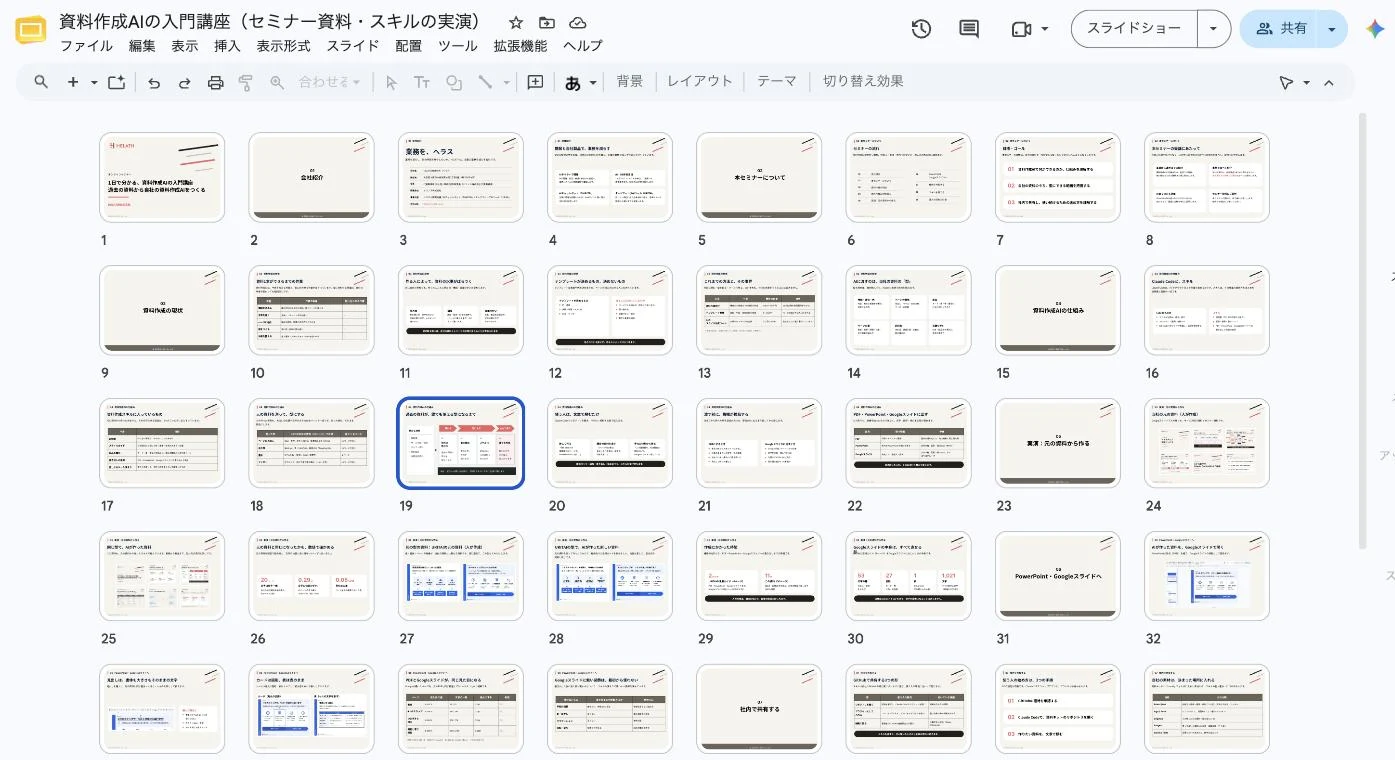Start the スライドショー presentation
This screenshot has height=760, width=1395.
click(x=1134, y=29)
